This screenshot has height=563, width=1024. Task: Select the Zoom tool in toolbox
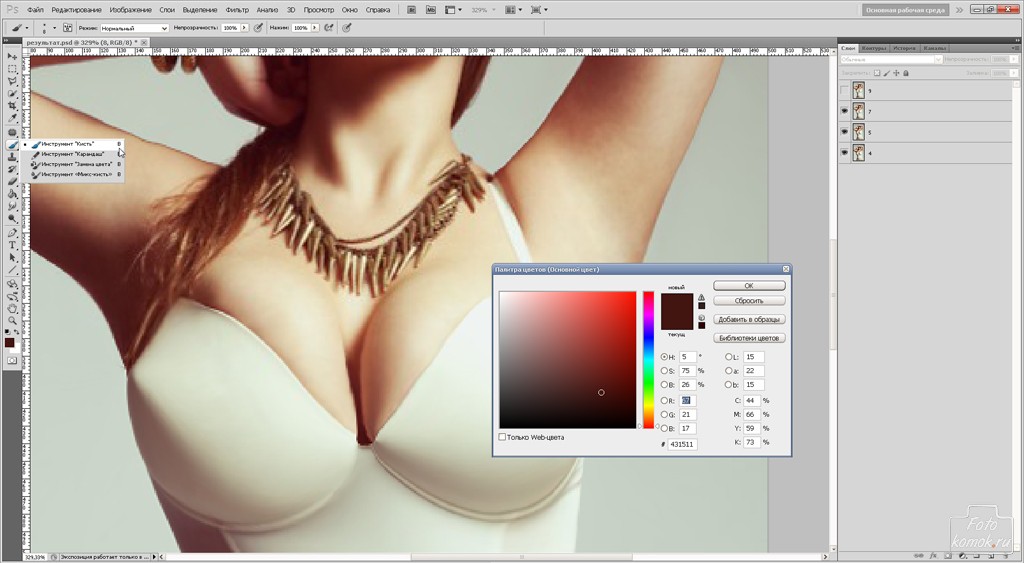(x=12, y=321)
